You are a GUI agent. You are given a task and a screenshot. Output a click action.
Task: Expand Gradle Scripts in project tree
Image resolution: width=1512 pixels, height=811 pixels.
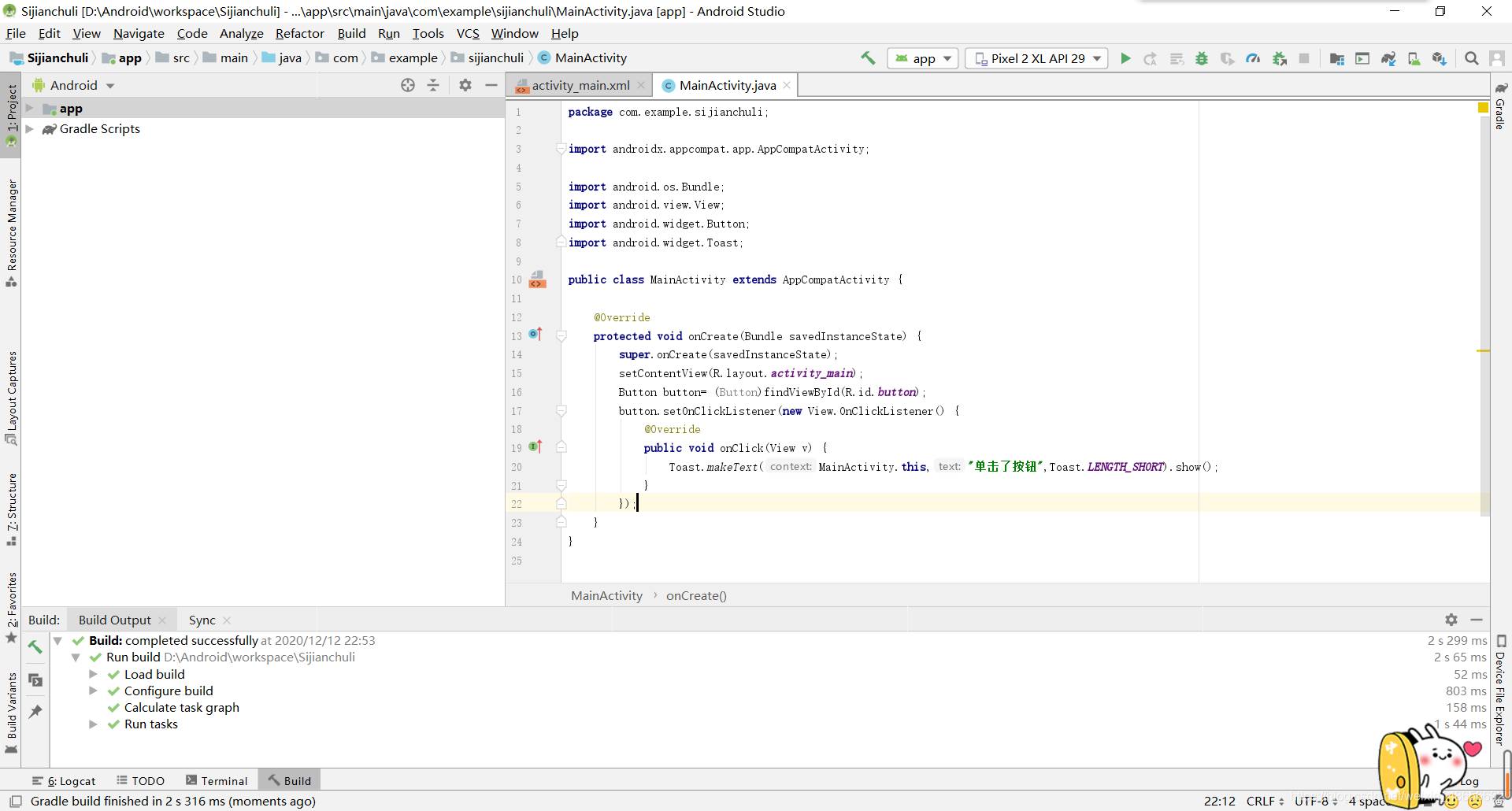(x=29, y=129)
